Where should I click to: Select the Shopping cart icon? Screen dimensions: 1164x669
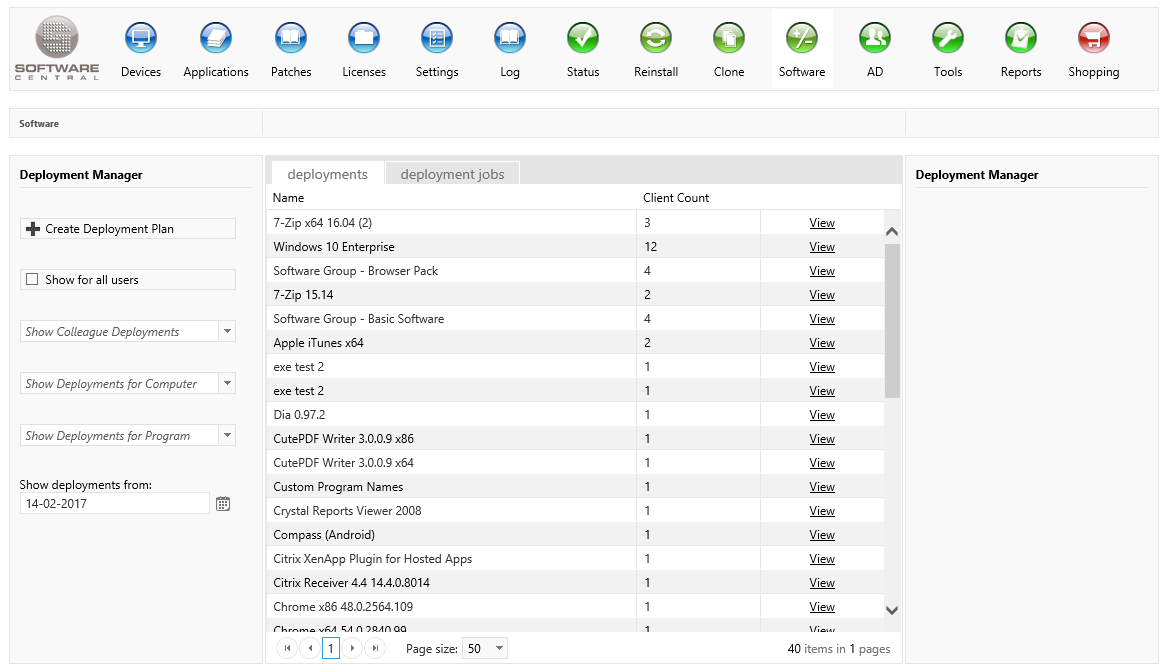coord(1093,40)
